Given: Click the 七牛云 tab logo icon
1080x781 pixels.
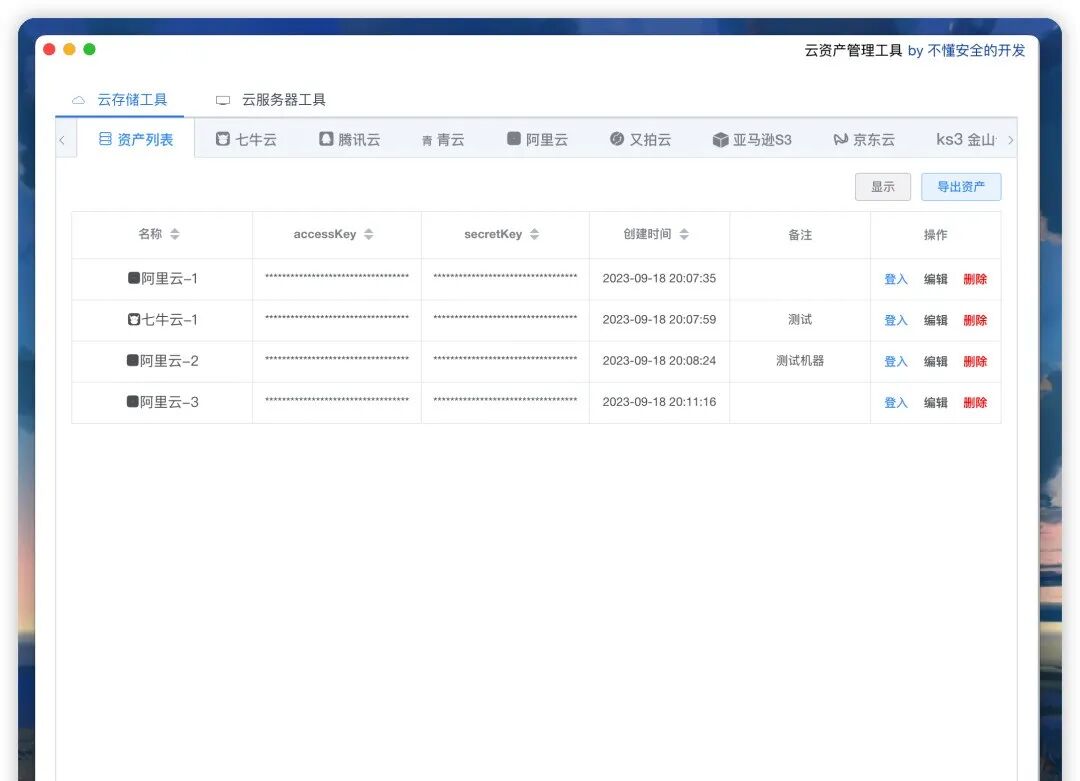Looking at the screenshot, I should click(222, 139).
